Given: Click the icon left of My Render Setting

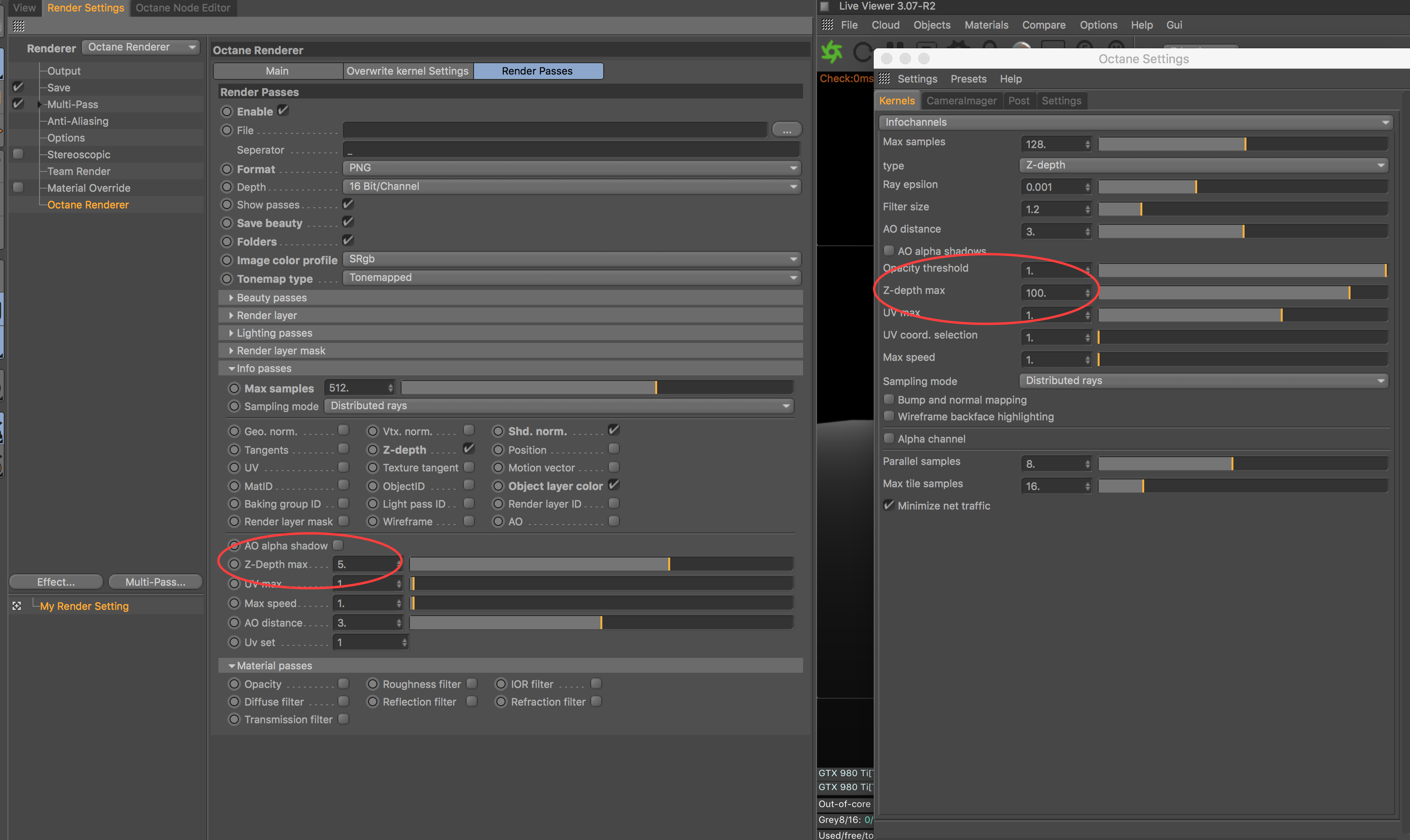Looking at the screenshot, I should point(17,606).
